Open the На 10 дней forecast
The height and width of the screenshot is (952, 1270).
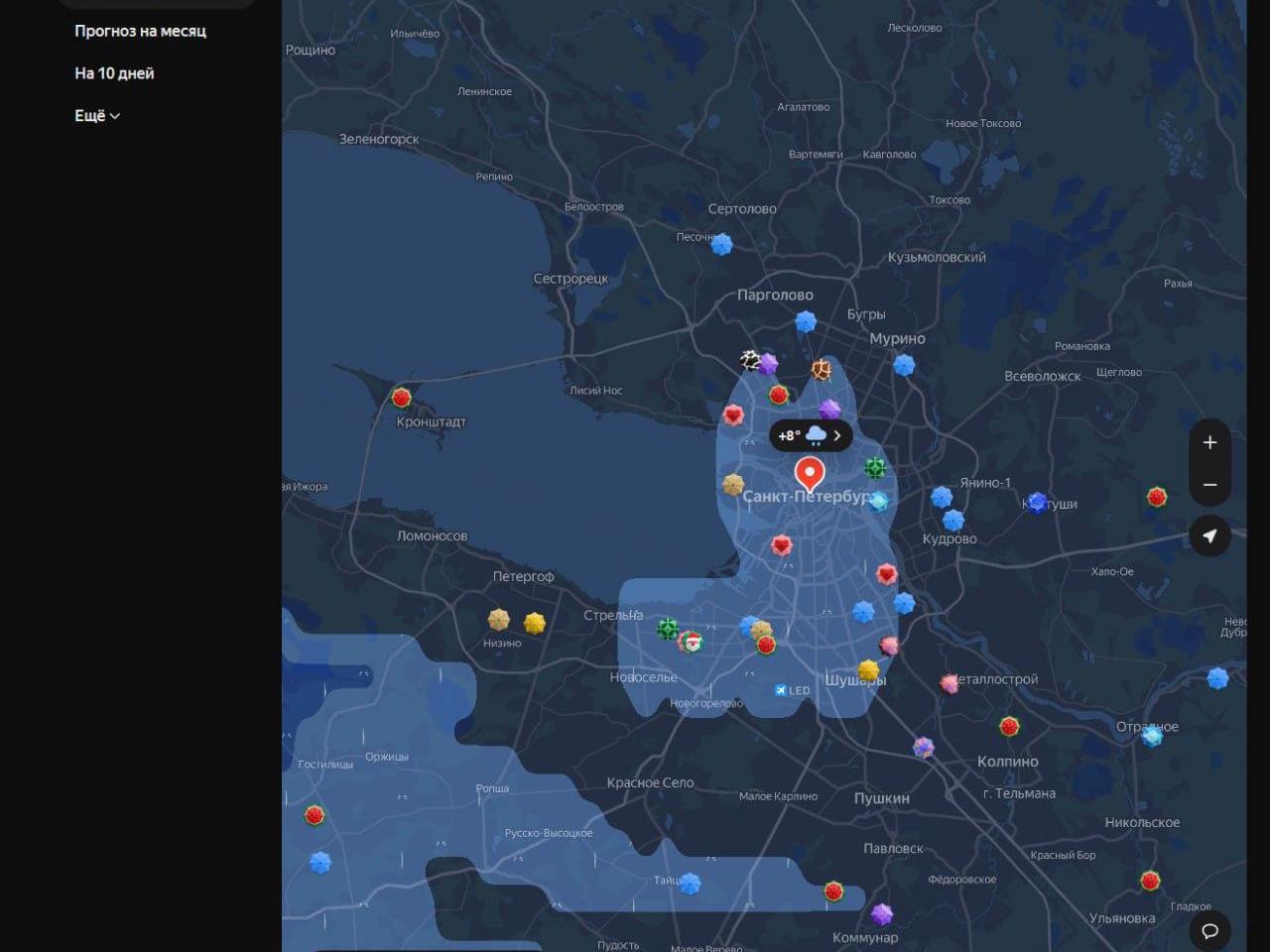[x=114, y=73]
